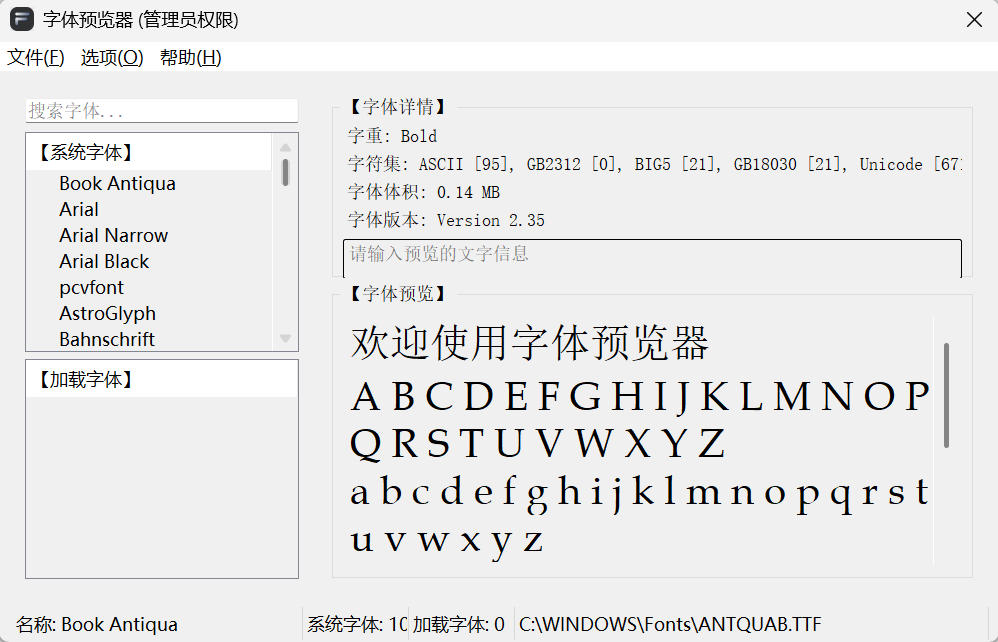The height and width of the screenshot is (642, 998).
Task: Select the Book Antiqua font
Action: coord(117,183)
